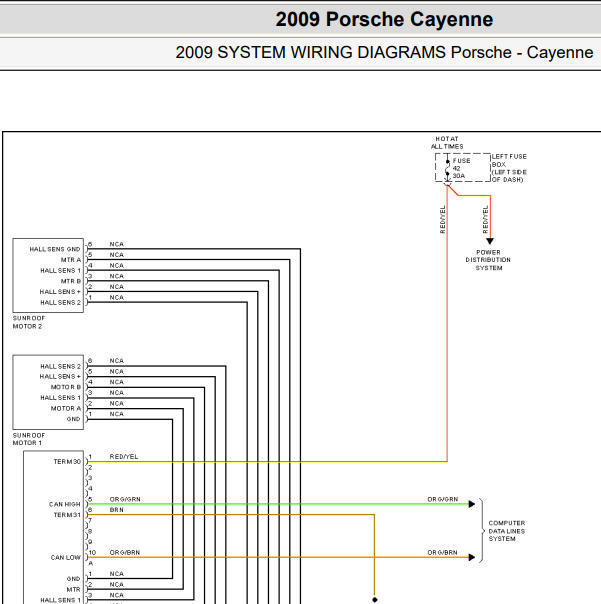Click the "HALL SENS GND" pin label
This screenshot has height=604, width=601.
click(x=55, y=249)
